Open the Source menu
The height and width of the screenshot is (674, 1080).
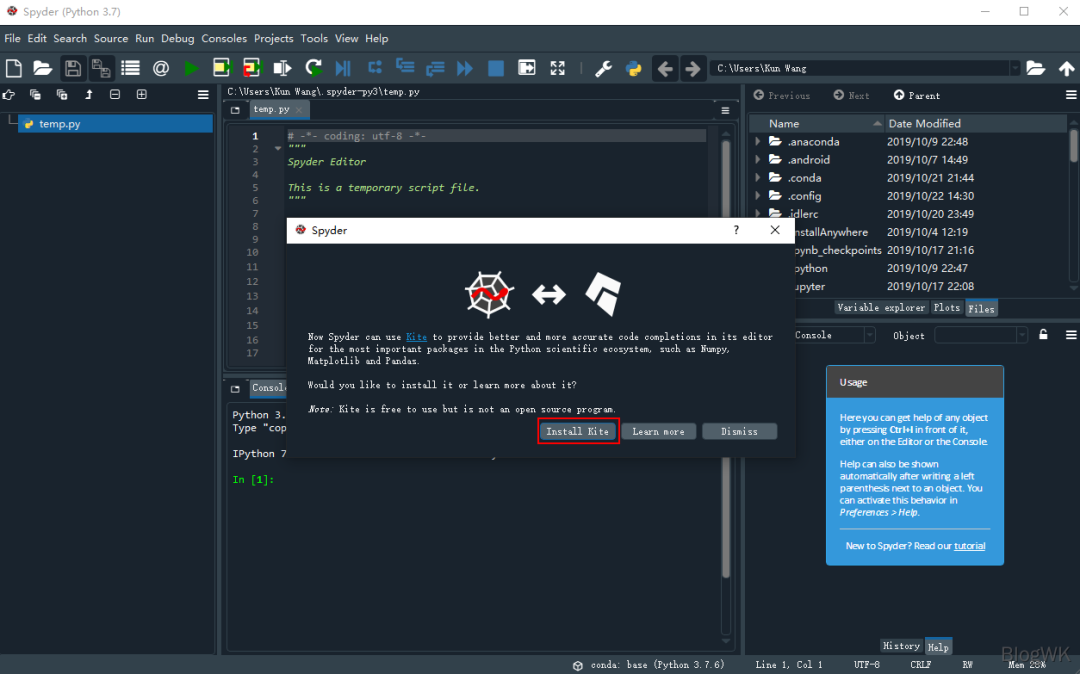click(111, 39)
